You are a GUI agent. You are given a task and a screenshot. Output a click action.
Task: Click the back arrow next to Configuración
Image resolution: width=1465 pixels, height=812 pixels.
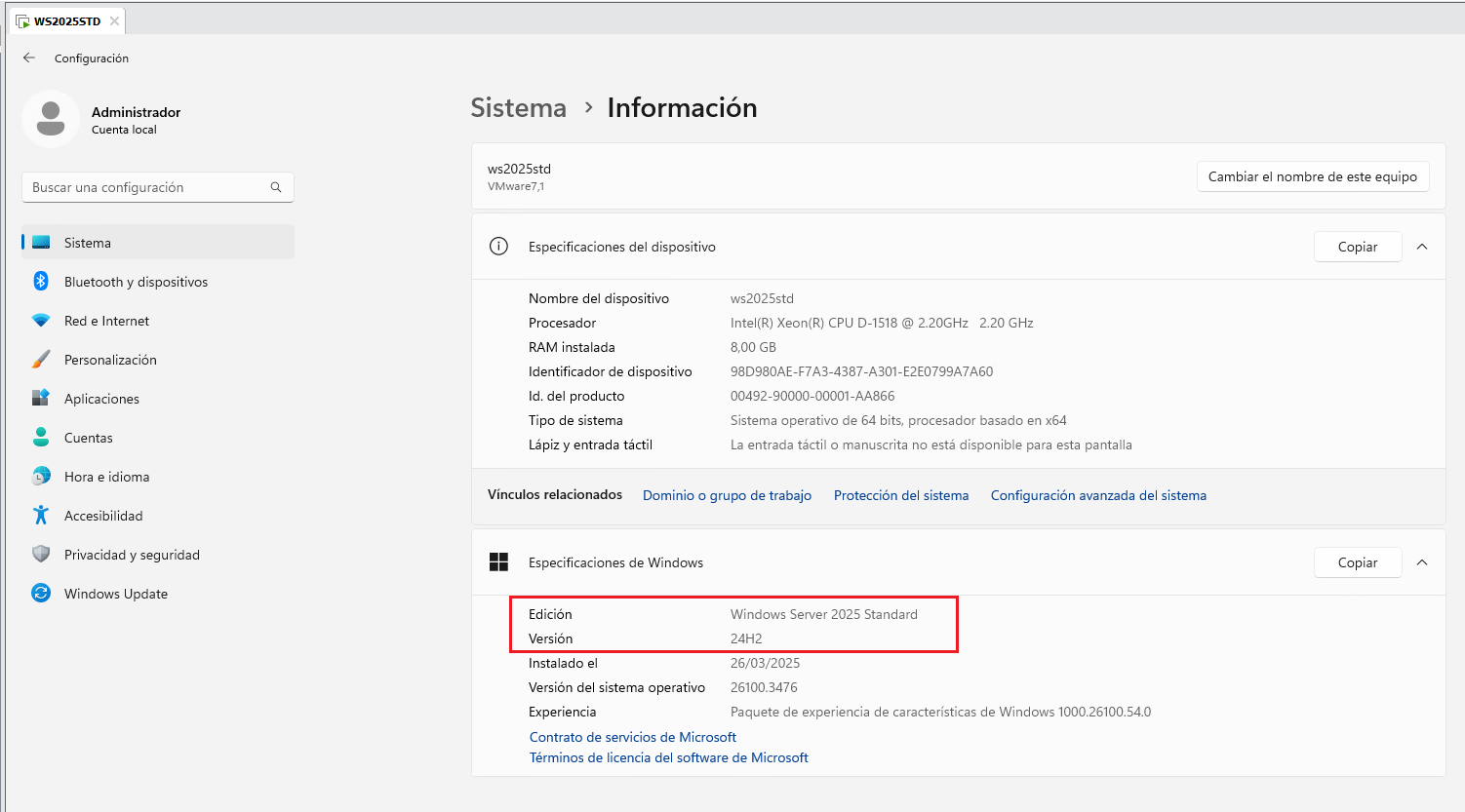coord(29,58)
